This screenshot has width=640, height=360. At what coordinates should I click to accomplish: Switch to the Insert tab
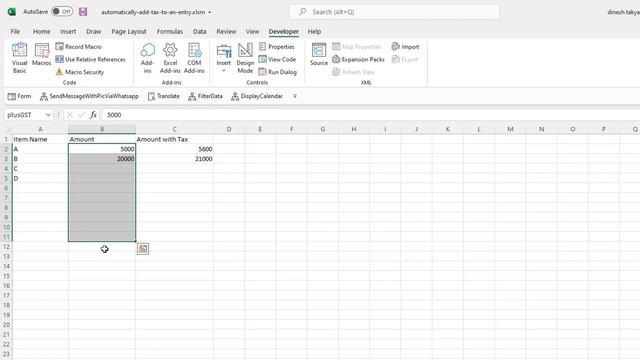click(x=68, y=31)
